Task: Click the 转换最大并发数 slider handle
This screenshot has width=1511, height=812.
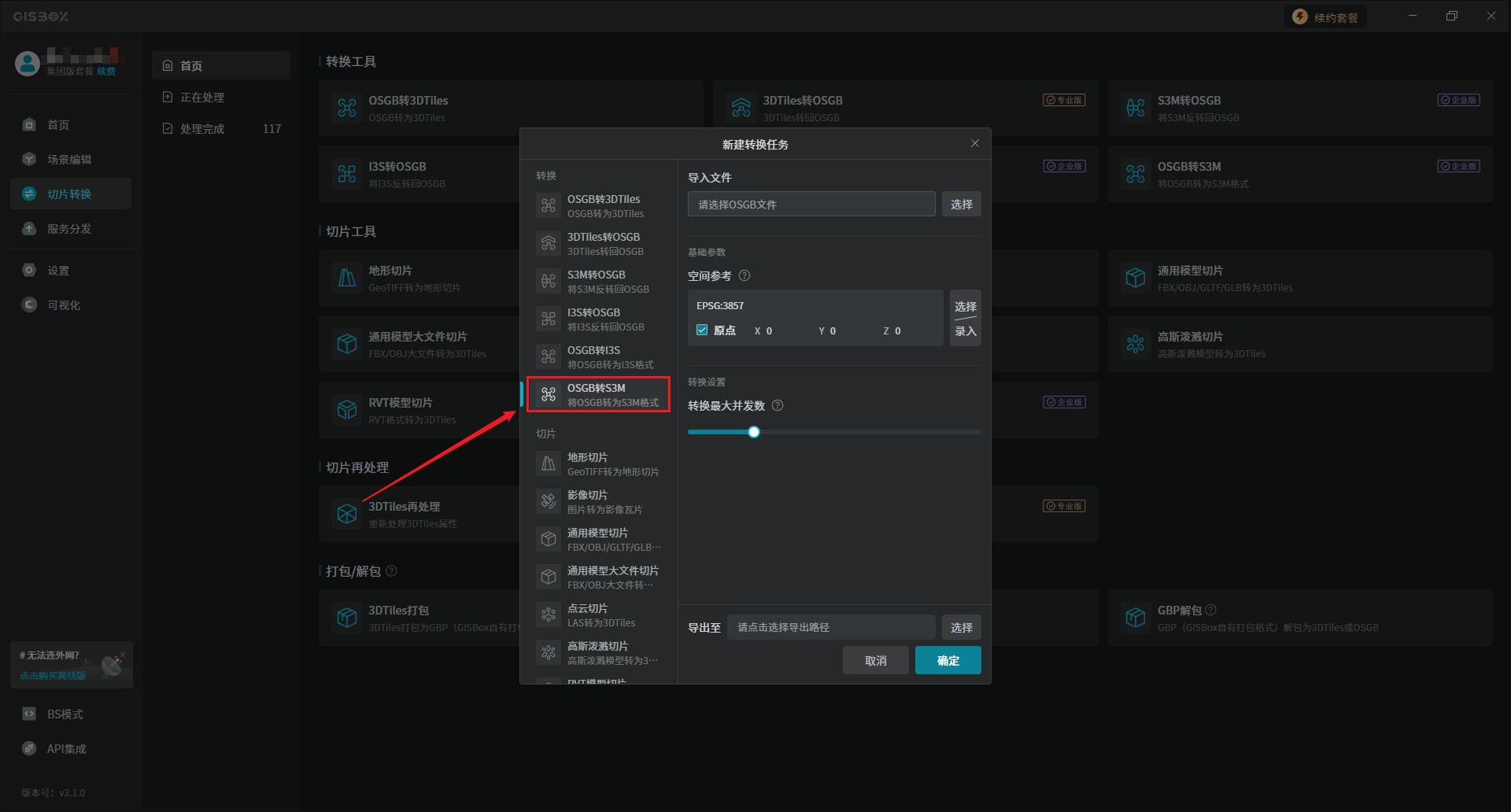Action: point(754,432)
